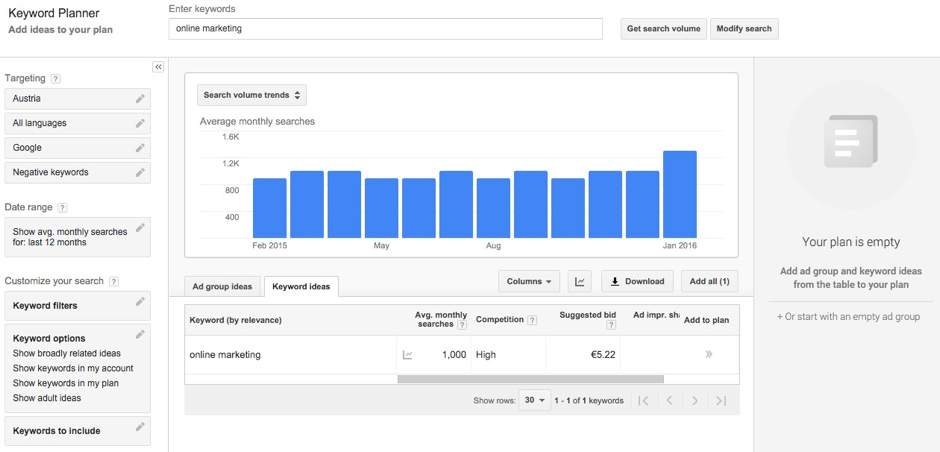Viewport: 940px width, 452px height.
Task: Click Modify search button
Action: [744, 29]
